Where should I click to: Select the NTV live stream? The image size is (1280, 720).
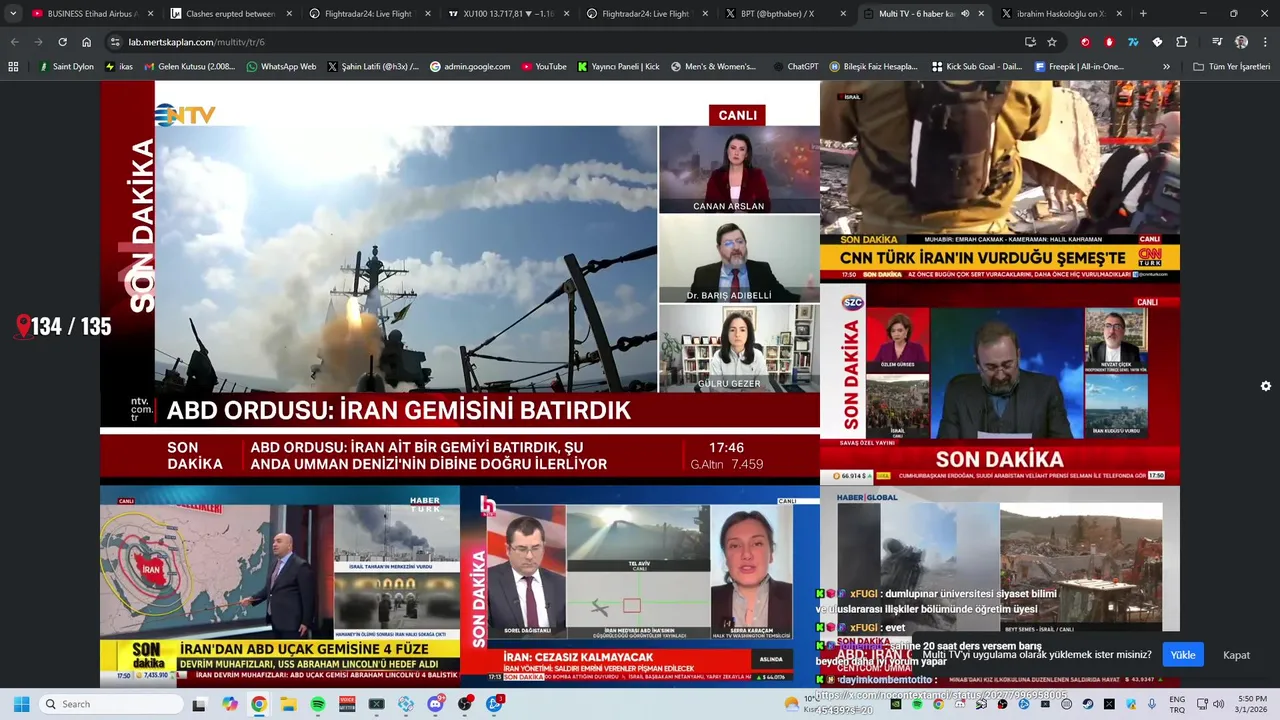point(460,282)
